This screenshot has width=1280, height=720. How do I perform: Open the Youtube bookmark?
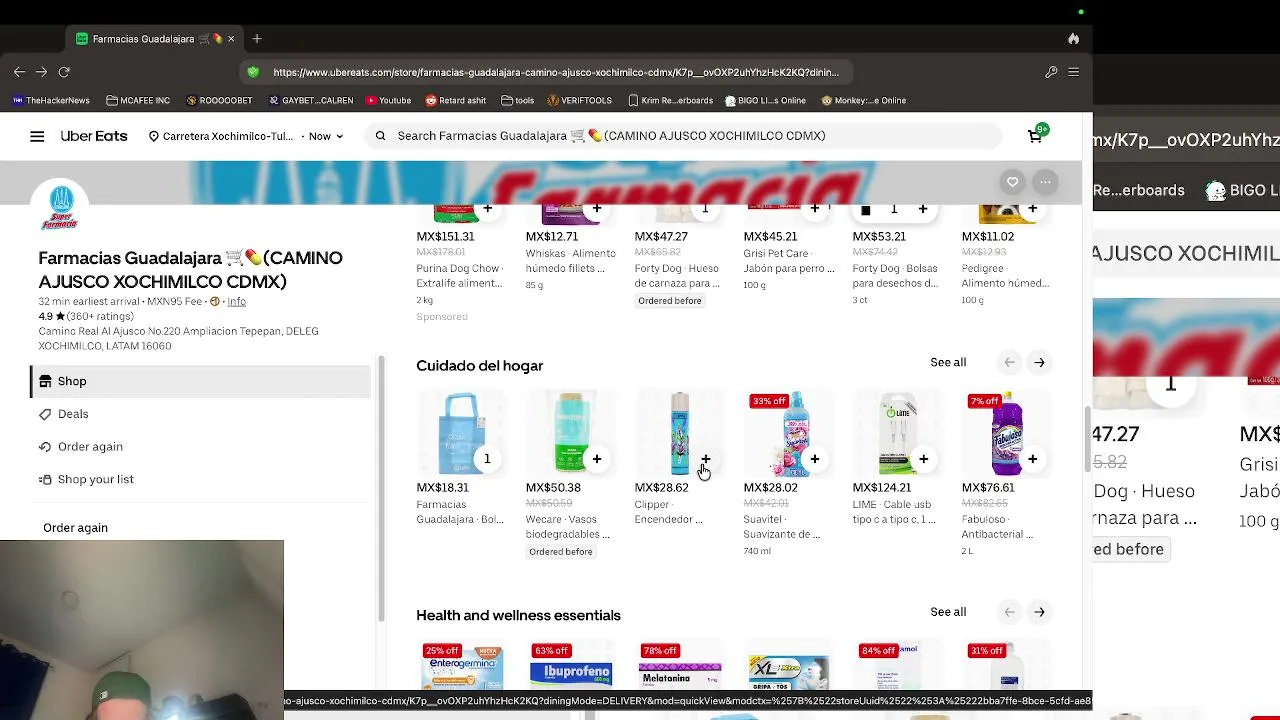click(x=388, y=100)
